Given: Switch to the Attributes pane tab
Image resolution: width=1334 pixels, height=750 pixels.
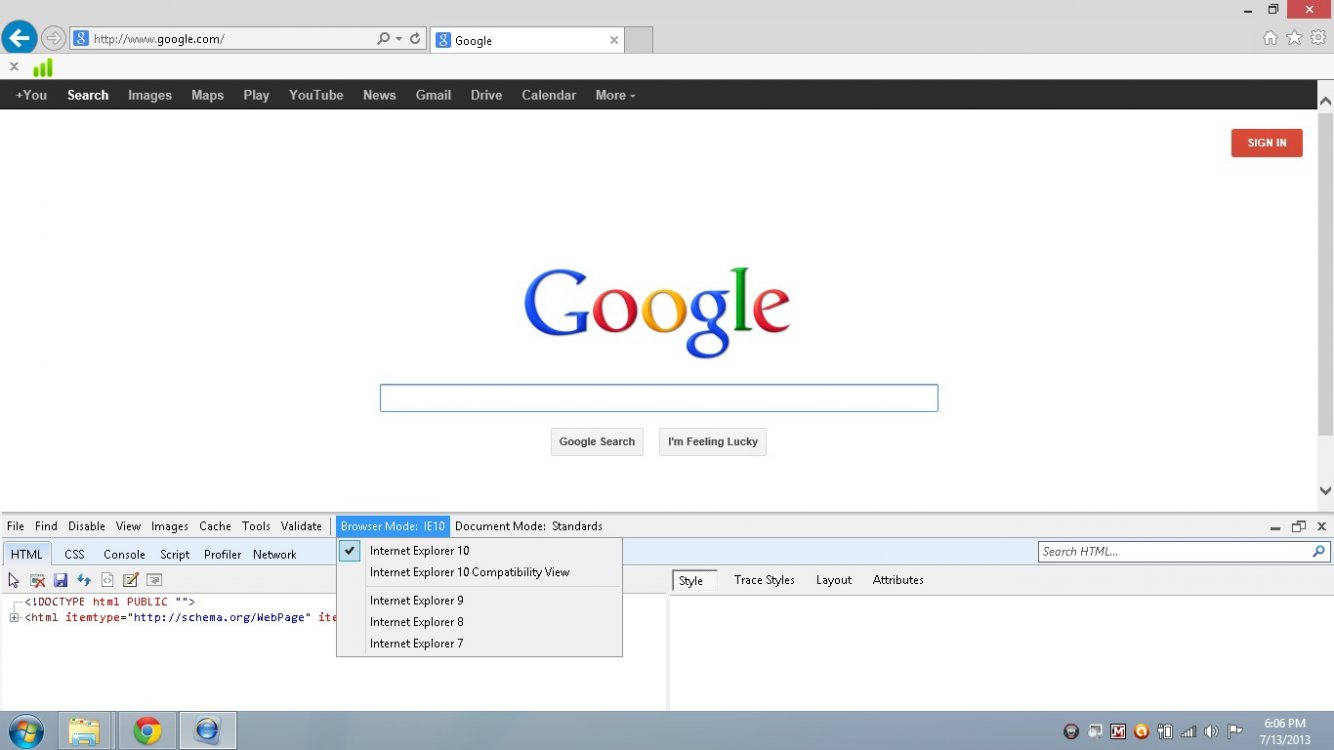Looking at the screenshot, I should pyautogui.click(x=898, y=580).
